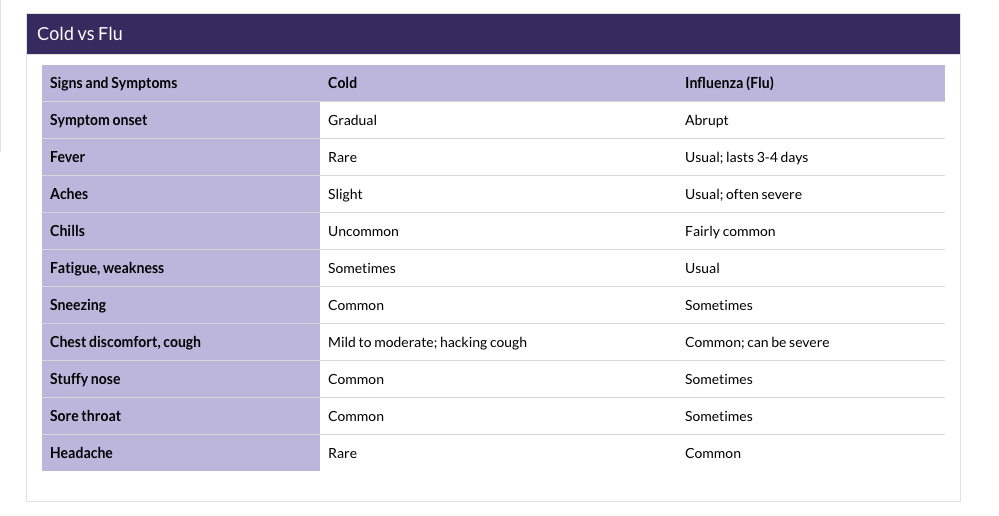The height and width of the screenshot is (516, 999).
Task: Click the Chest discomfort, cough label
Action: point(125,342)
